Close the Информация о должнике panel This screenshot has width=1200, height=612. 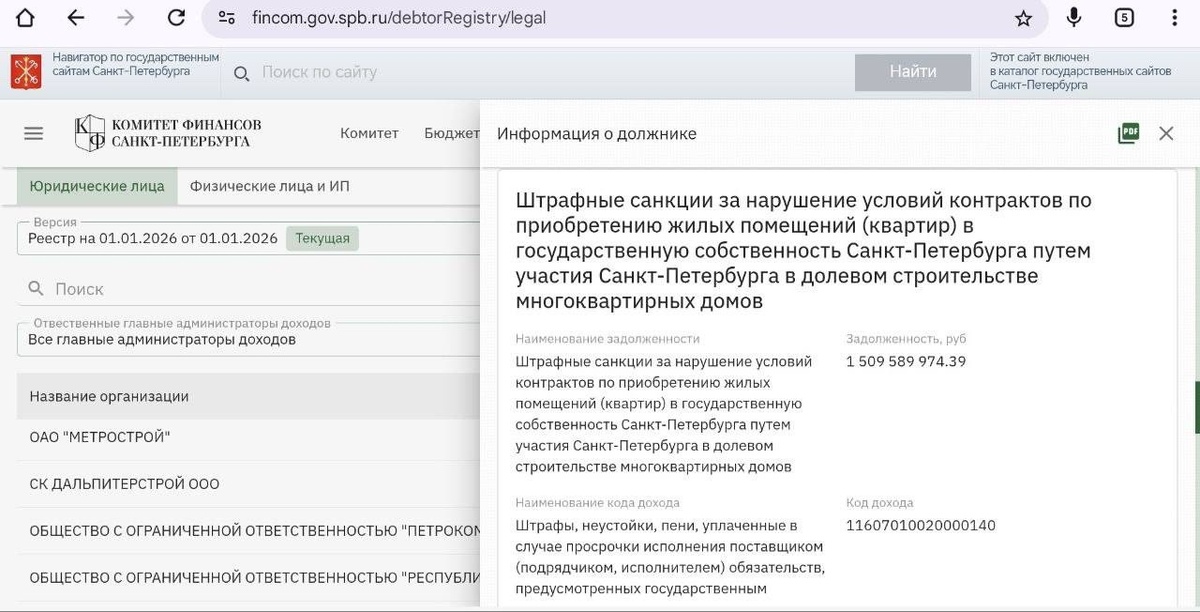[1166, 133]
